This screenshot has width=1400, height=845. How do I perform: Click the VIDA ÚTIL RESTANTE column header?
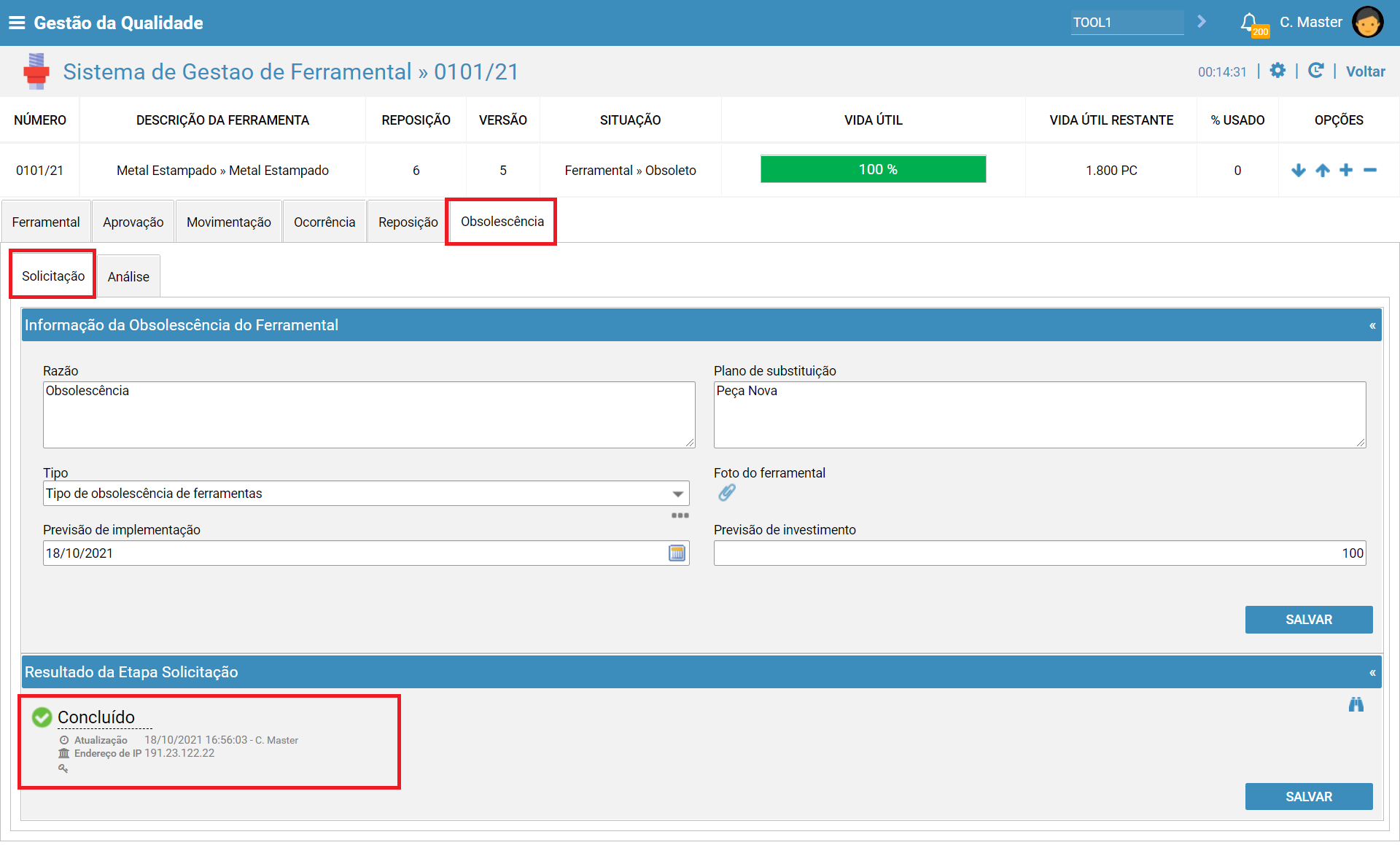pyautogui.click(x=1111, y=120)
